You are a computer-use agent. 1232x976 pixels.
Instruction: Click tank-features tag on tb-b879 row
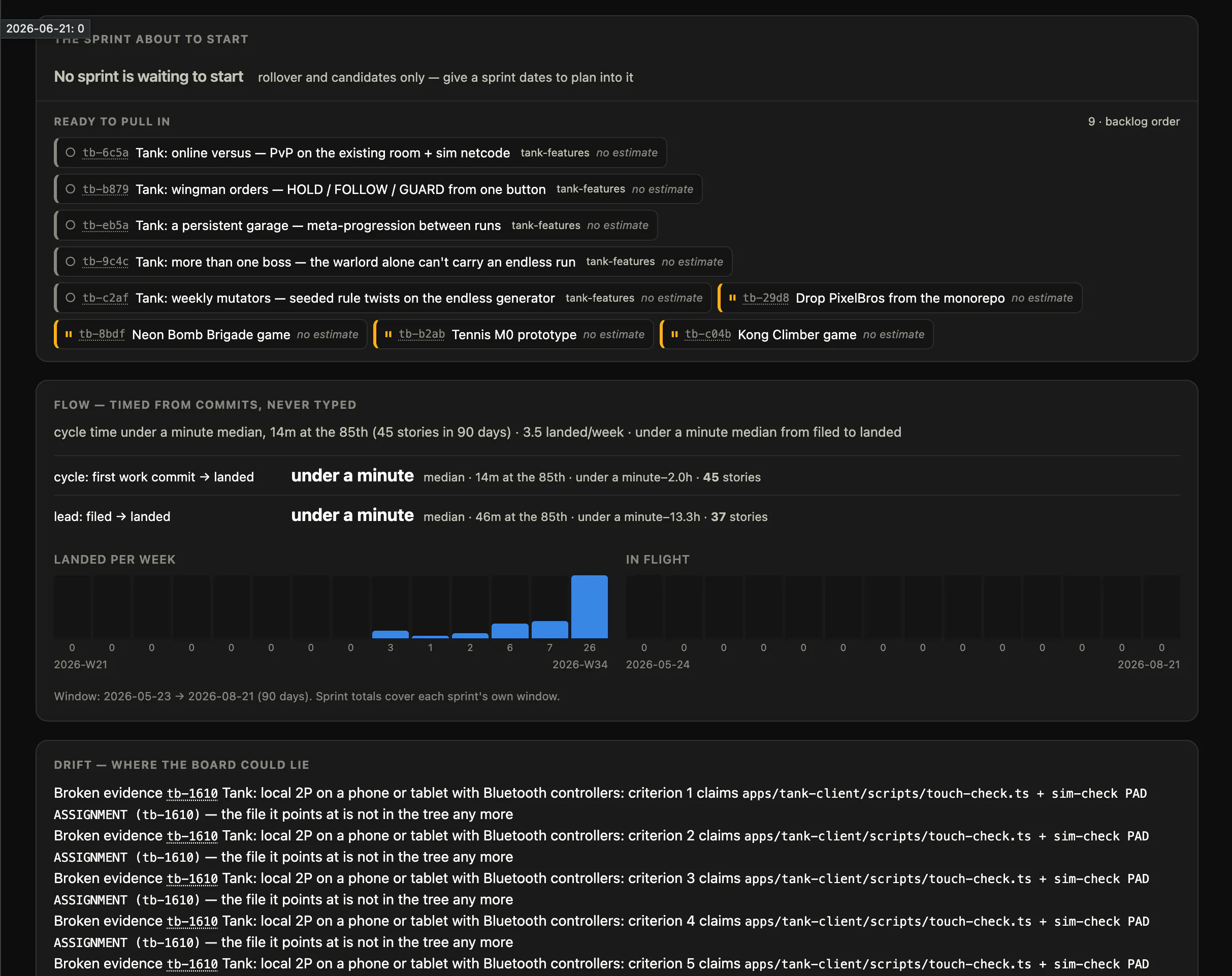coord(591,189)
